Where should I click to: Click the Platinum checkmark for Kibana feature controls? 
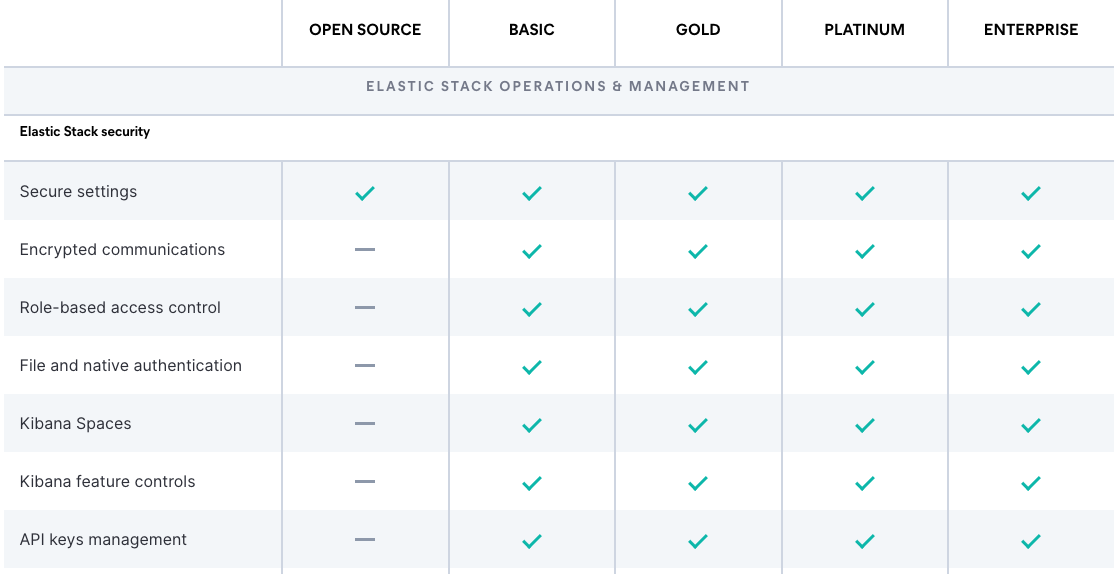[x=865, y=483]
